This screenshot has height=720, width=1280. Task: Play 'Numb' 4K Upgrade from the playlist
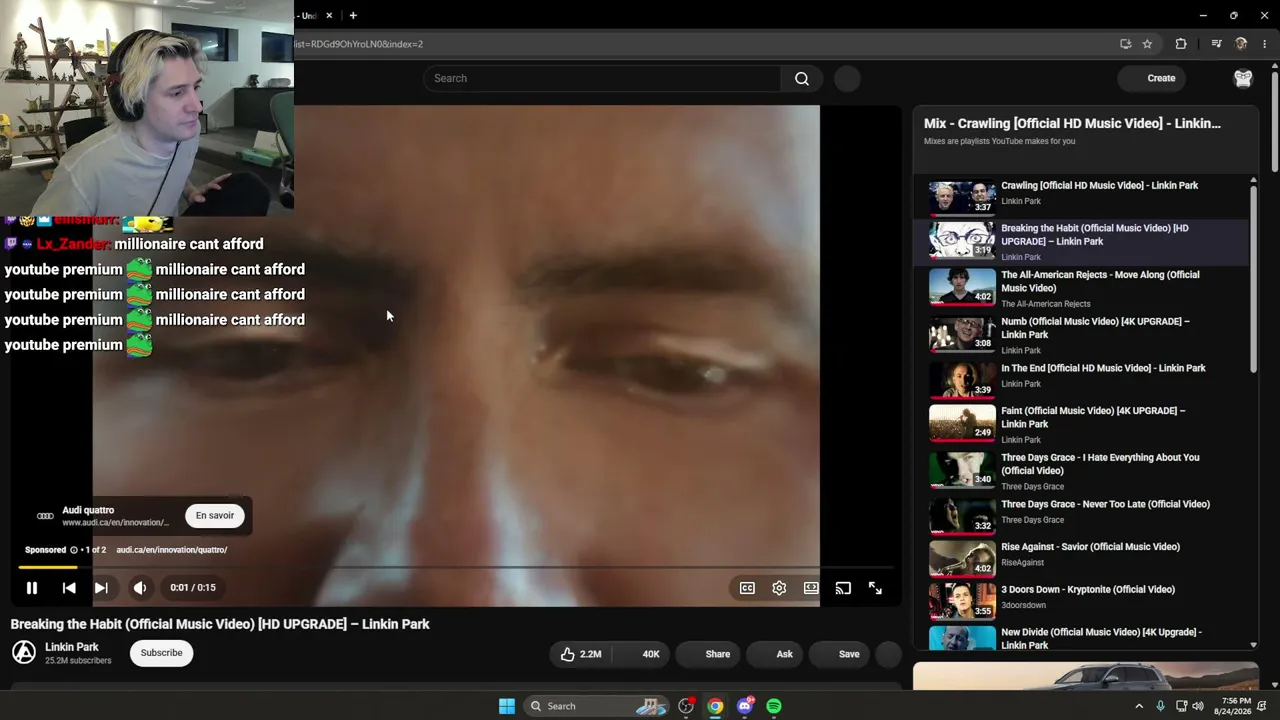(1082, 335)
